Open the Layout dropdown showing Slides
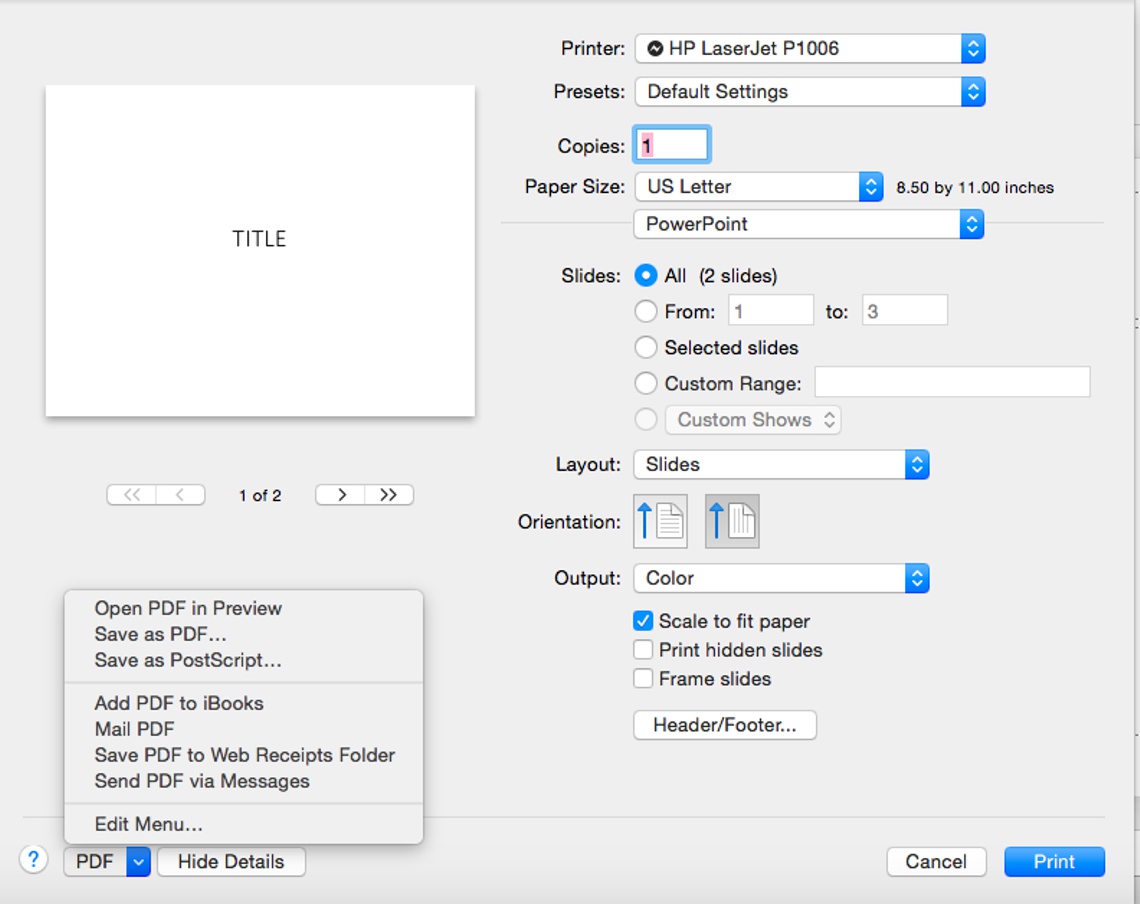 (x=782, y=465)
